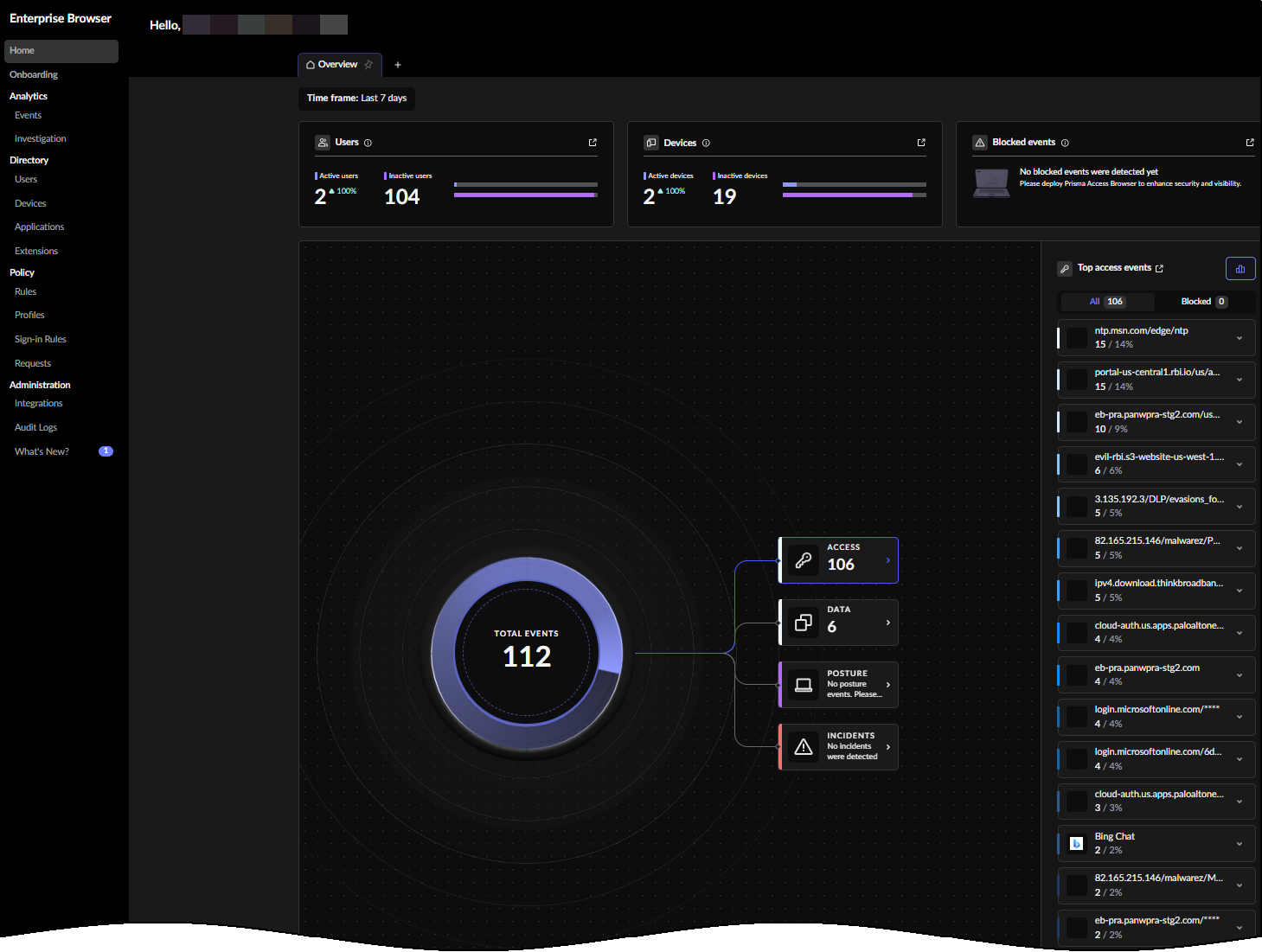This screenshot has width=1262, height=952.
Task: Open Time frame Last 7 days selector
Action: click(x=356, y=99)
